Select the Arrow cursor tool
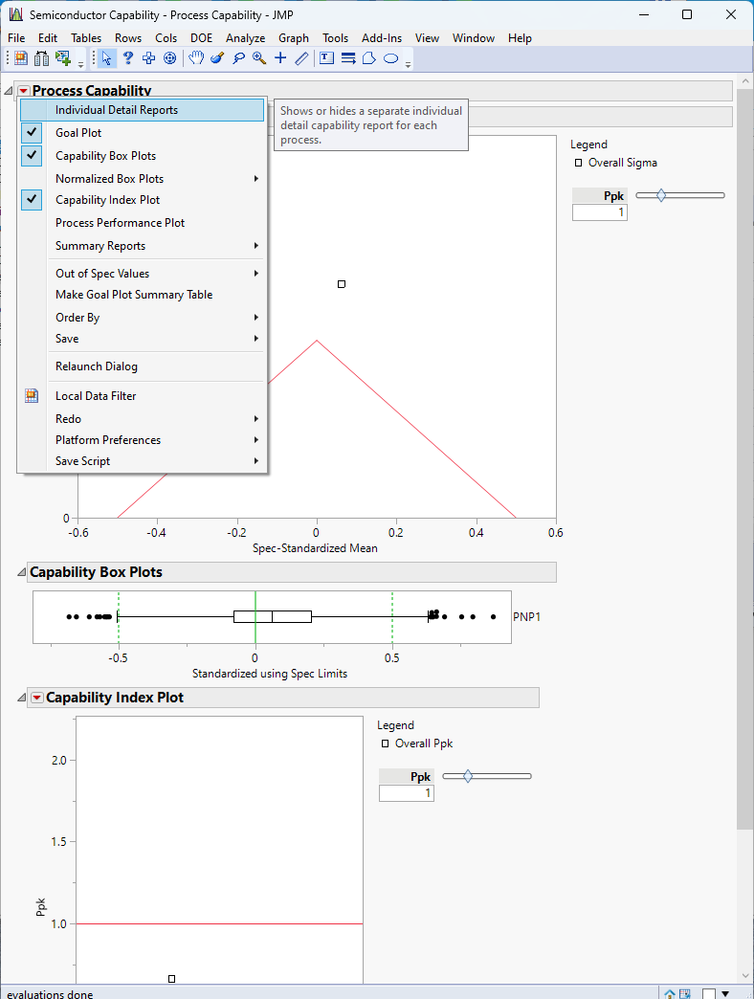This screenshot has height=999, width=754. tap(106, 59)
